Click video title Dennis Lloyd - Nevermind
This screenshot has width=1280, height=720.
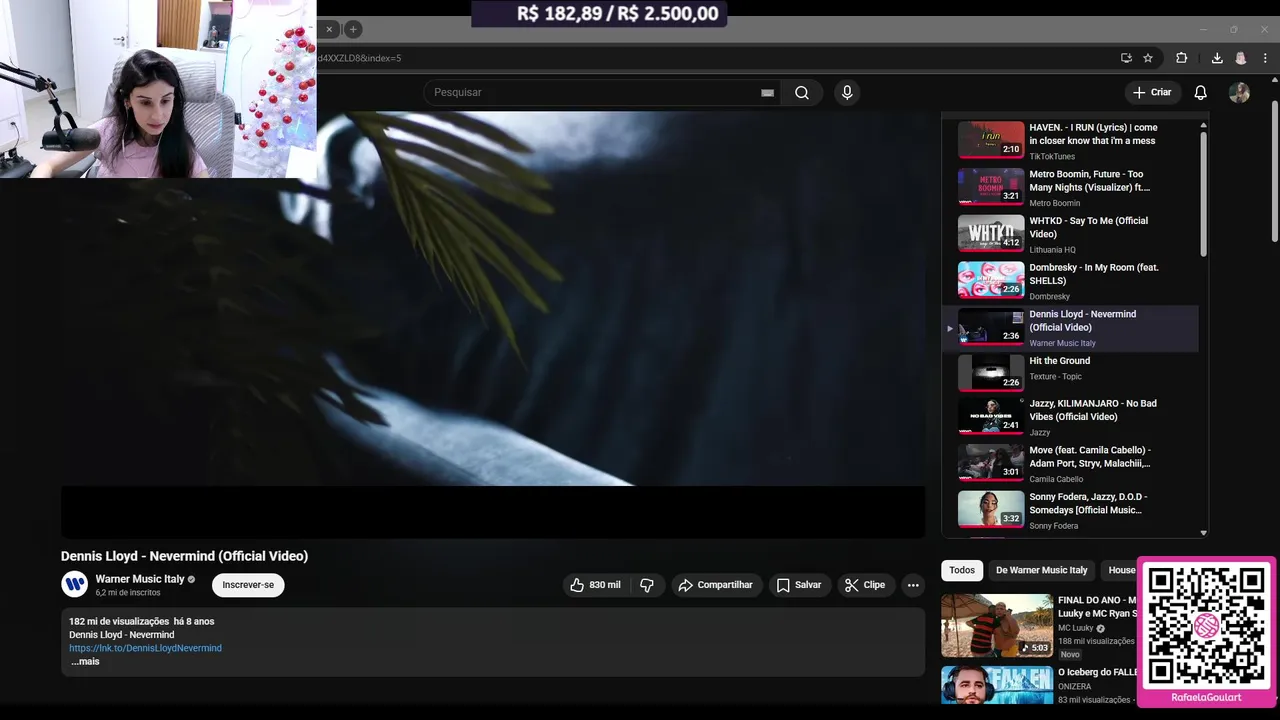point(184,556)
